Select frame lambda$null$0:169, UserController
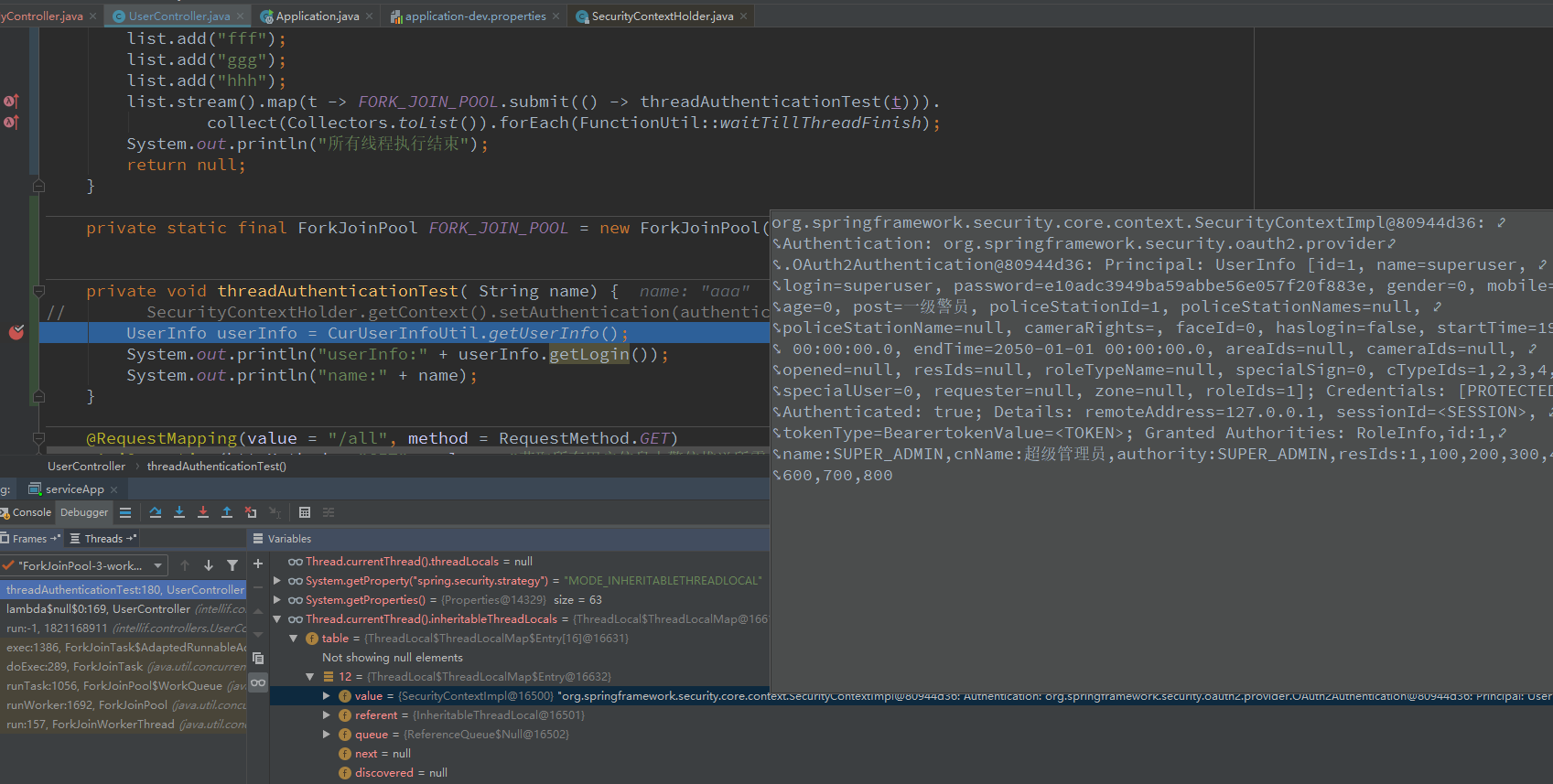The height and width of the screenshot is (784, 1553). [124, 609]
